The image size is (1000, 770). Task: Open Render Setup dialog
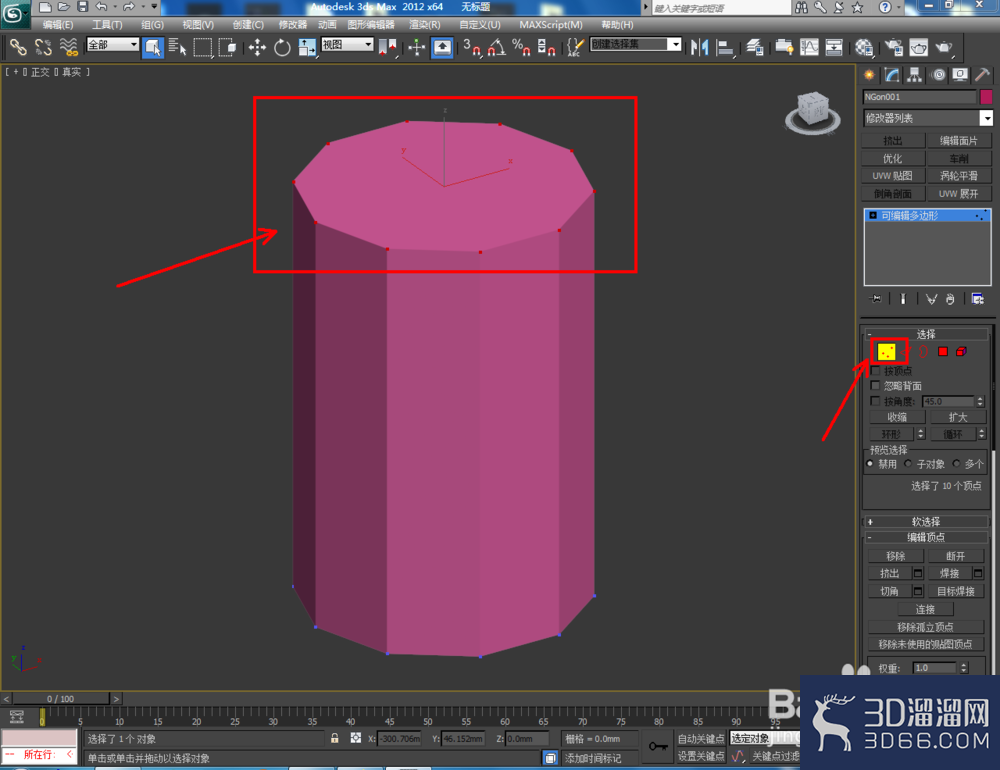tap(893, 47)
